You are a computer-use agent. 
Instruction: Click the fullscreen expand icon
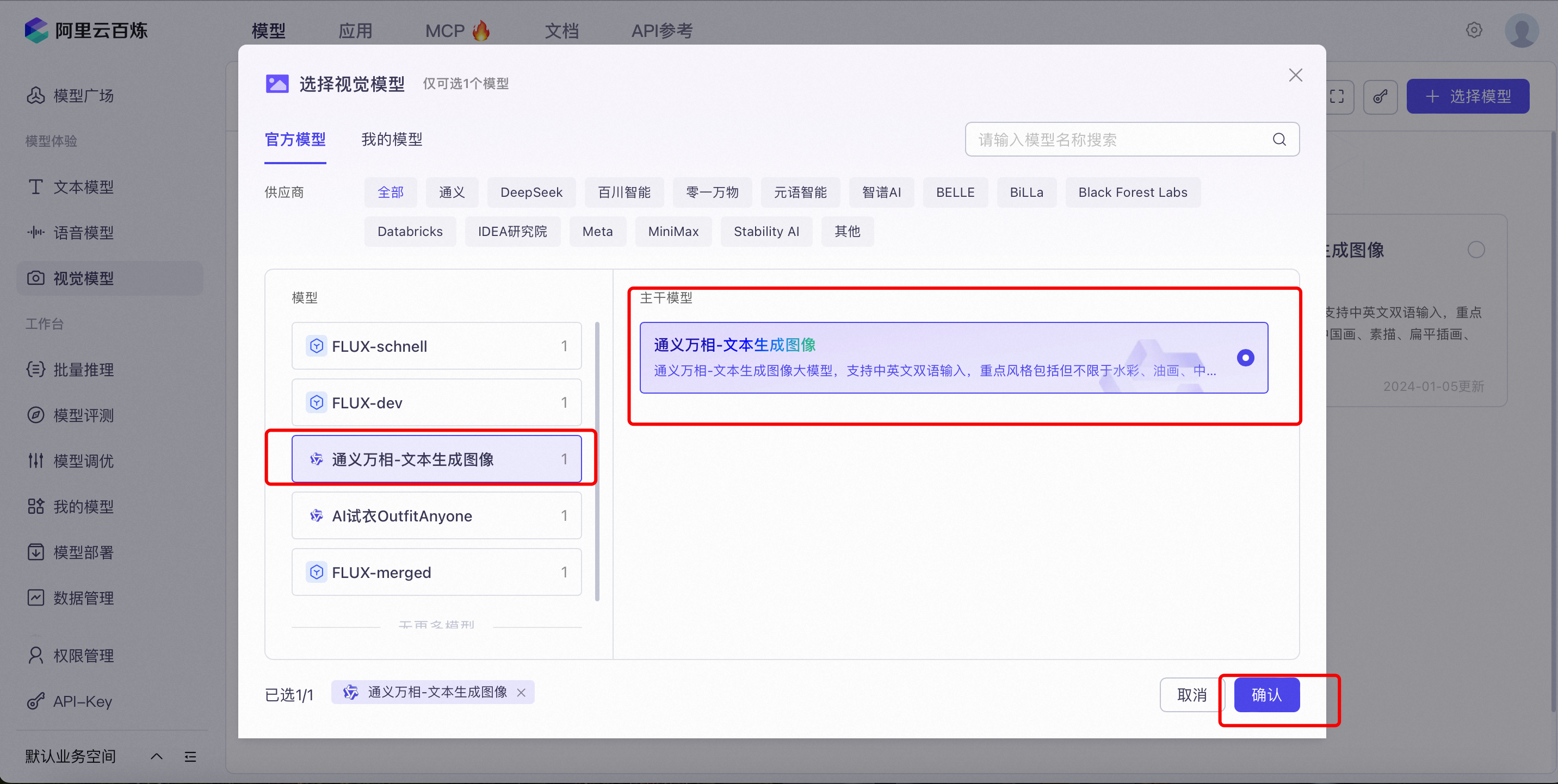click(1337, 97)
